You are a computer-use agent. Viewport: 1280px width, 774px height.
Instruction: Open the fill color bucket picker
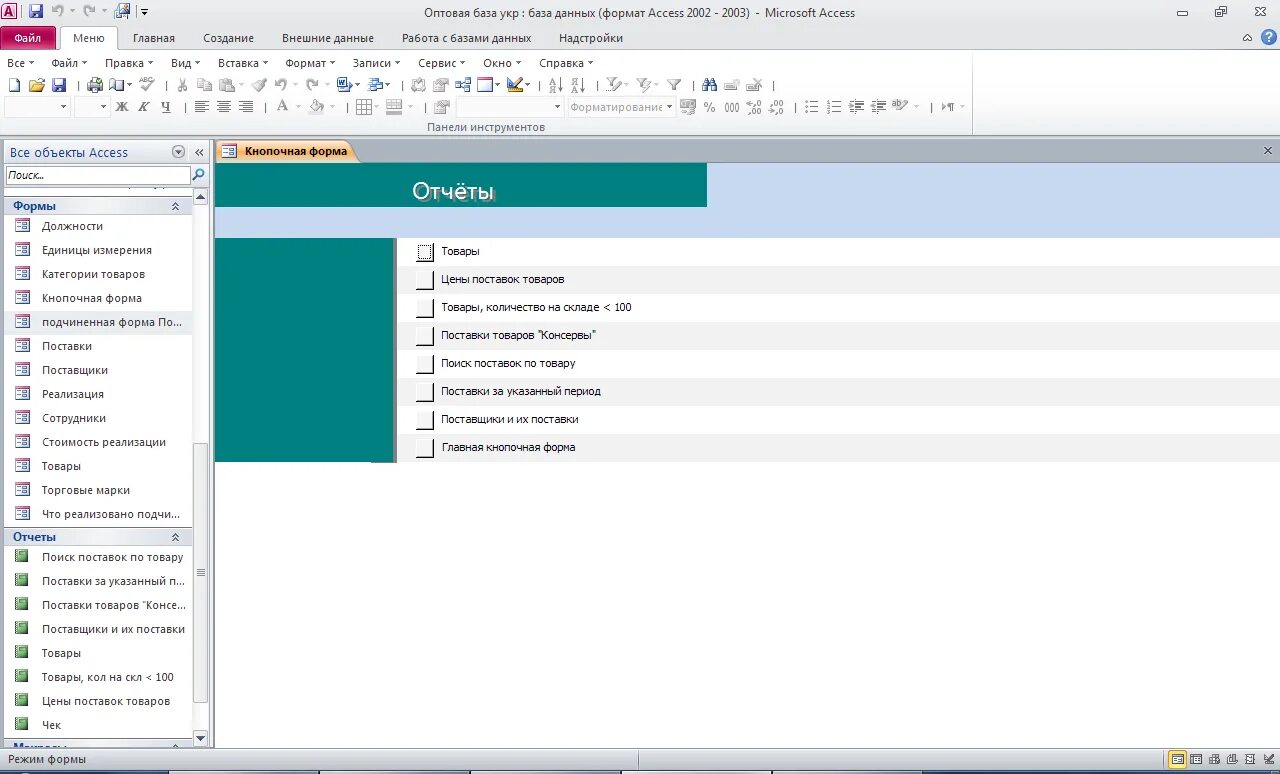[320, 107]
